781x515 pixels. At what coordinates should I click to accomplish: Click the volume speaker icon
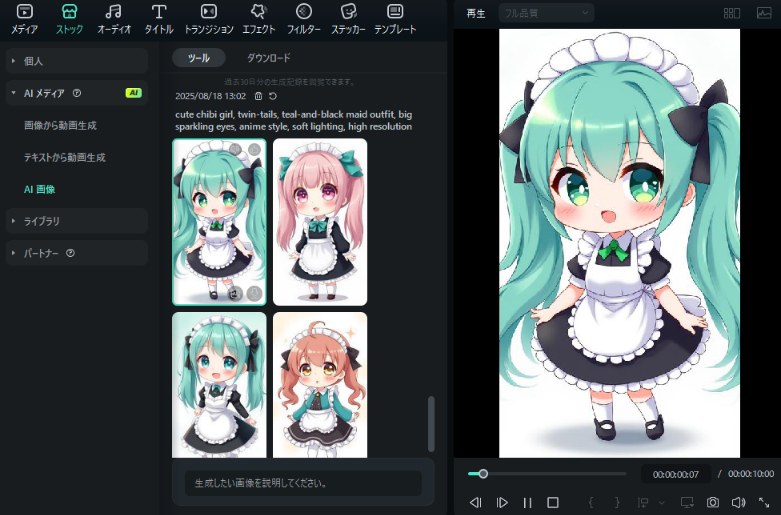click(x=739, y=503)
